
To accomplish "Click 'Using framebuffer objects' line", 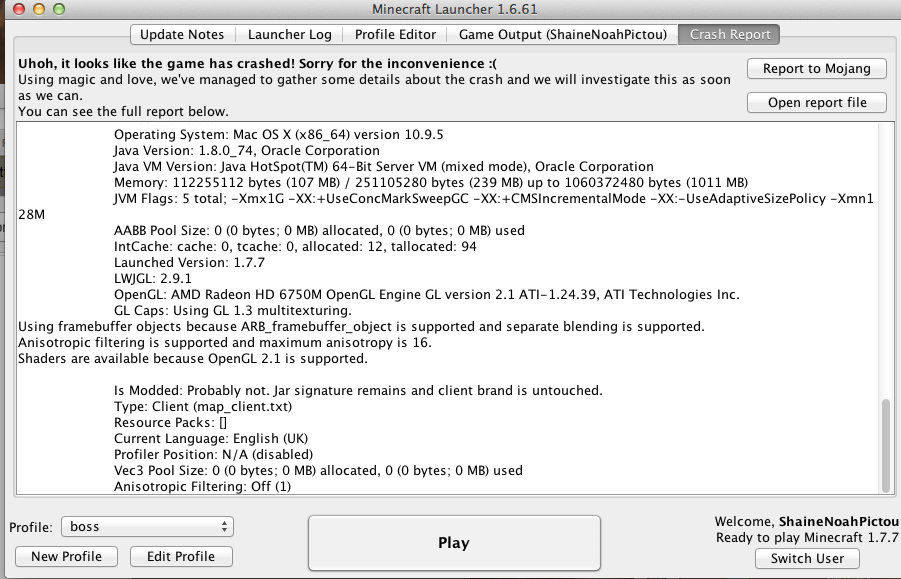I will [361, 327].
